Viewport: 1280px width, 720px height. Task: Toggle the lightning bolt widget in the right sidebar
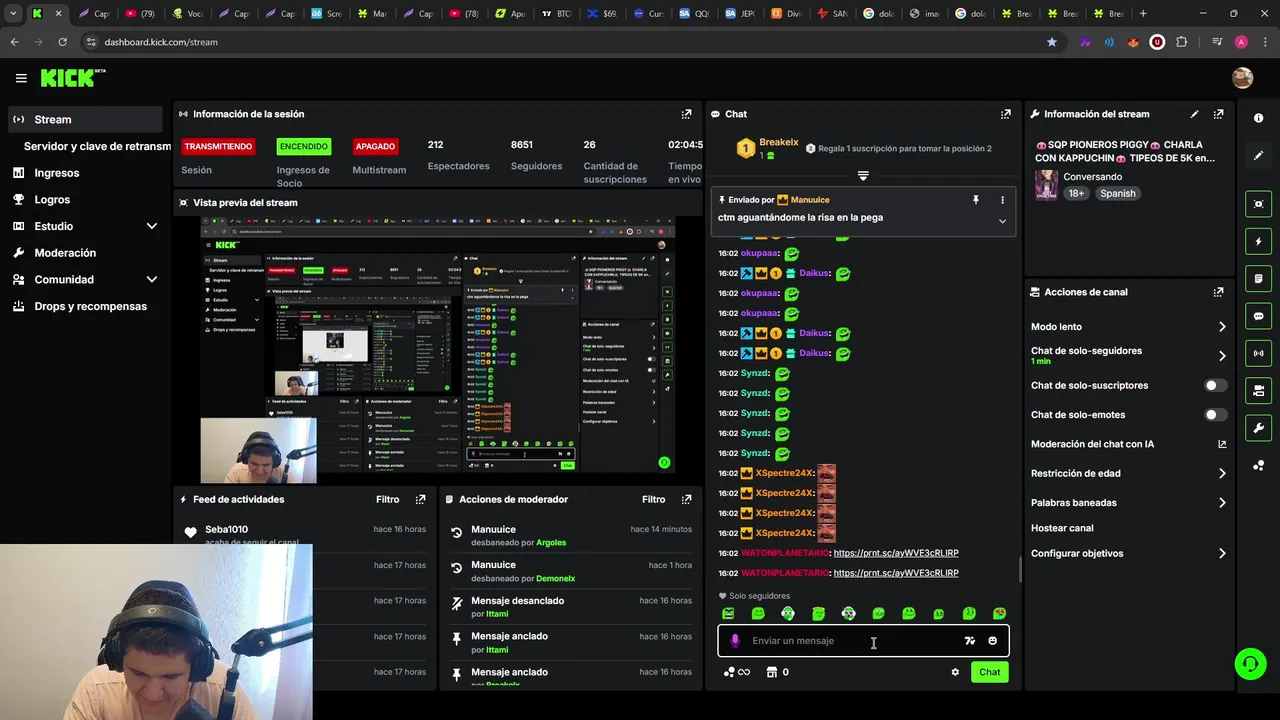point(1258,241)
